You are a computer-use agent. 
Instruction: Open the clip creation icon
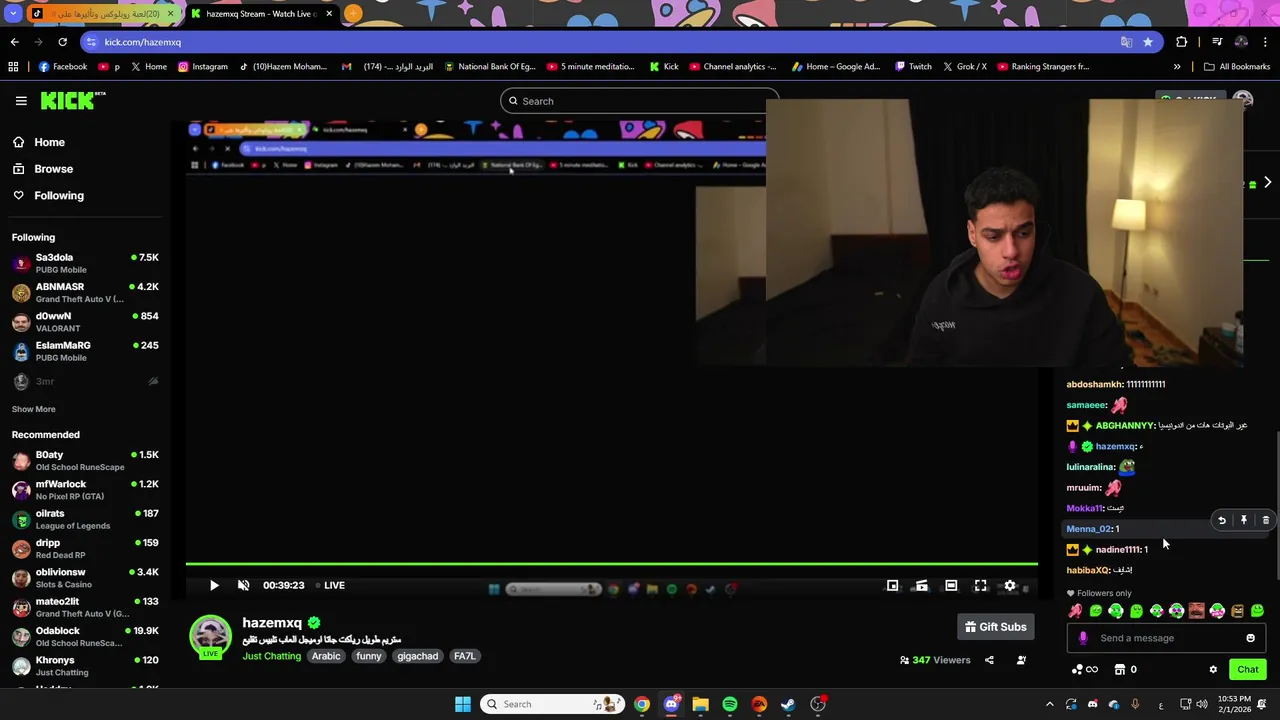pyautogui.click(x=921, y=586)
